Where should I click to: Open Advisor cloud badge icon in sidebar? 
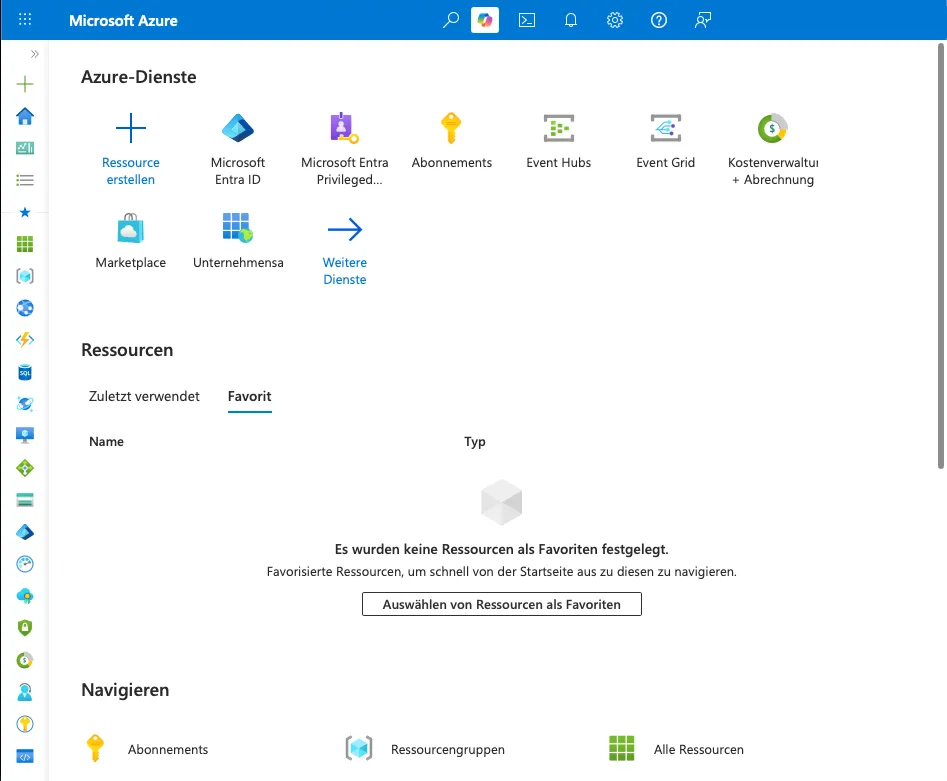pyautogui.click(x=25, y=596)
